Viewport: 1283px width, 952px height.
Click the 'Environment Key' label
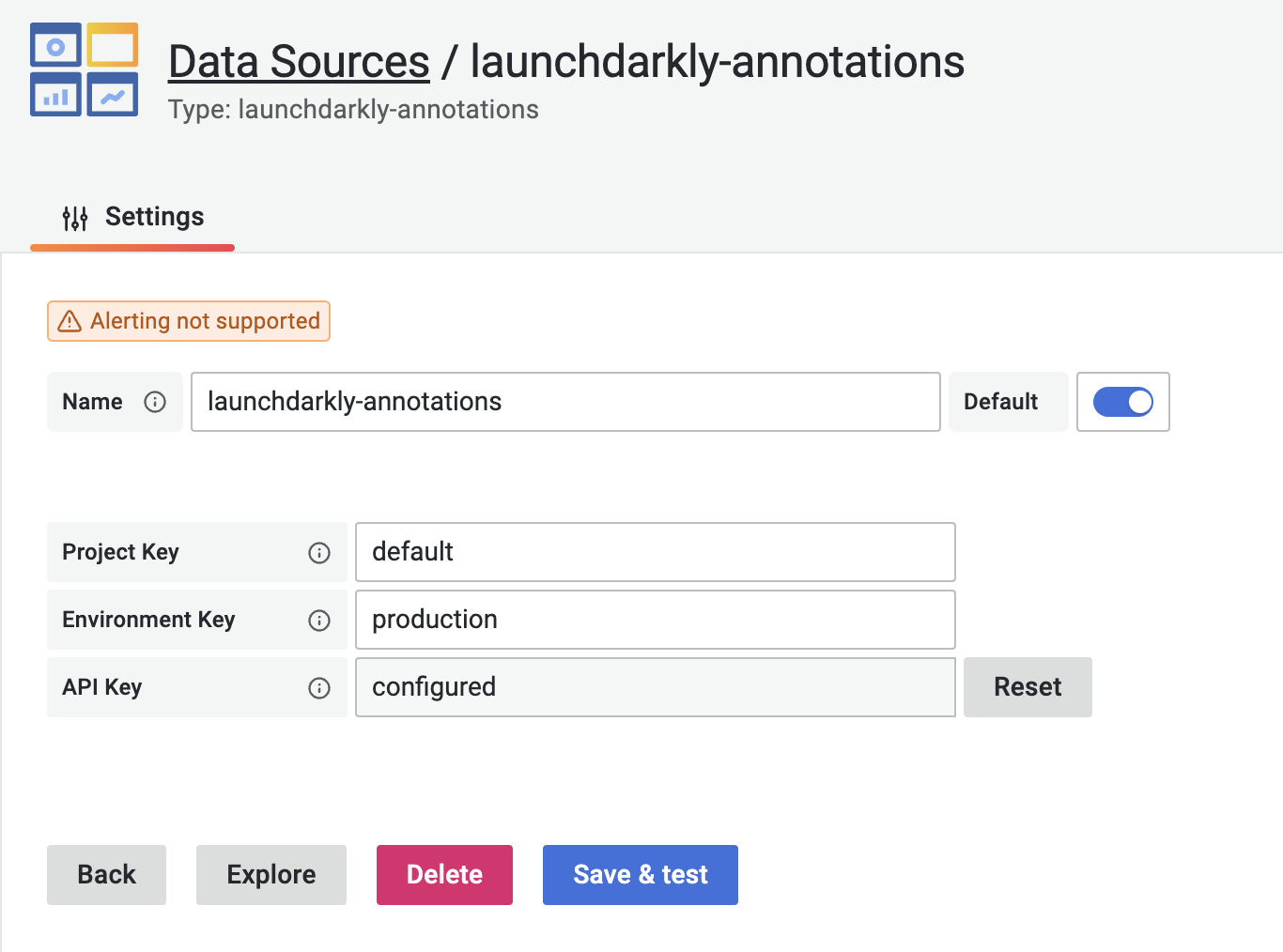(148, 620)
